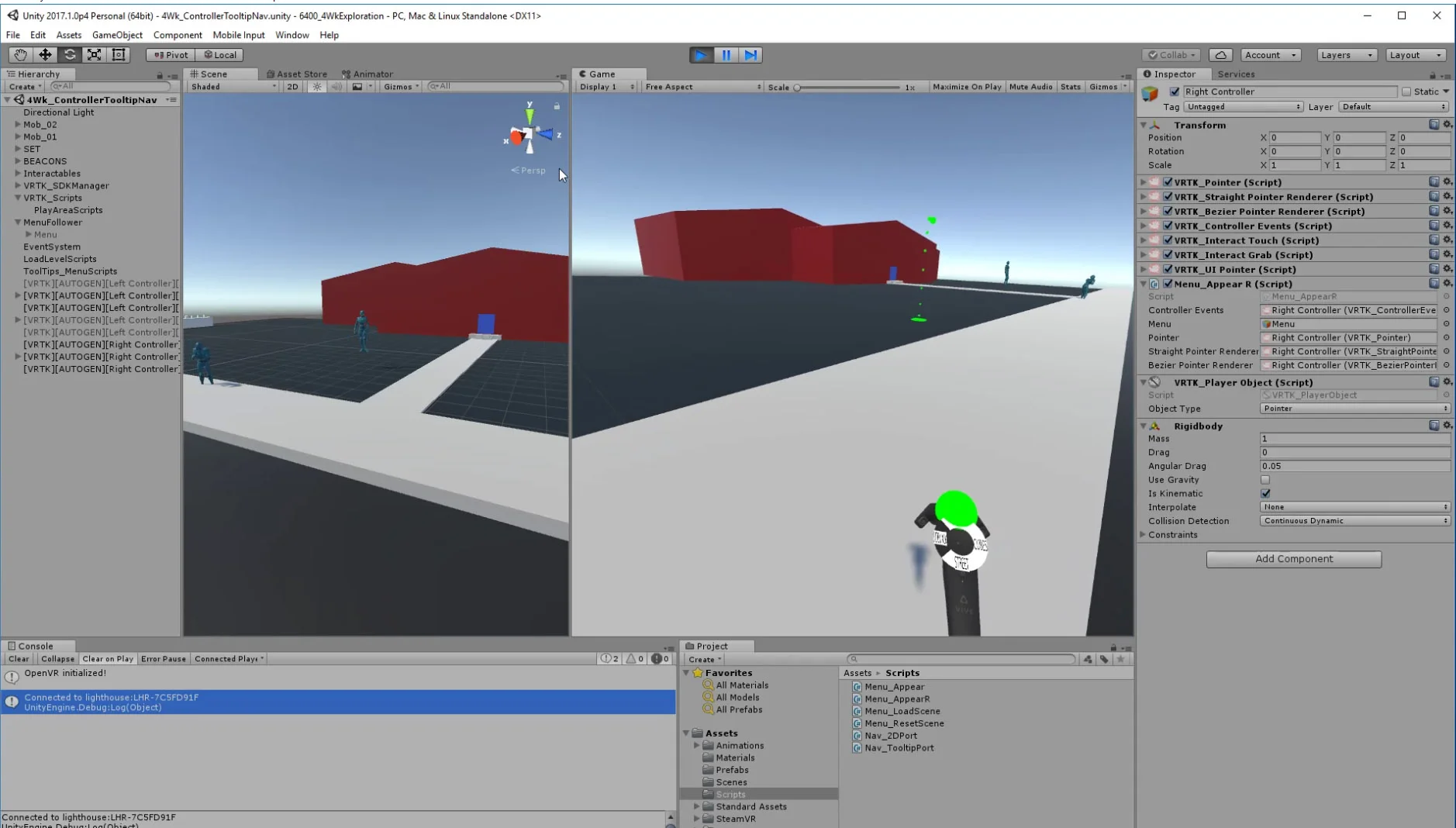
Task: Uncheck the Is Kinematic checkbox
Action: (1265, 494)
